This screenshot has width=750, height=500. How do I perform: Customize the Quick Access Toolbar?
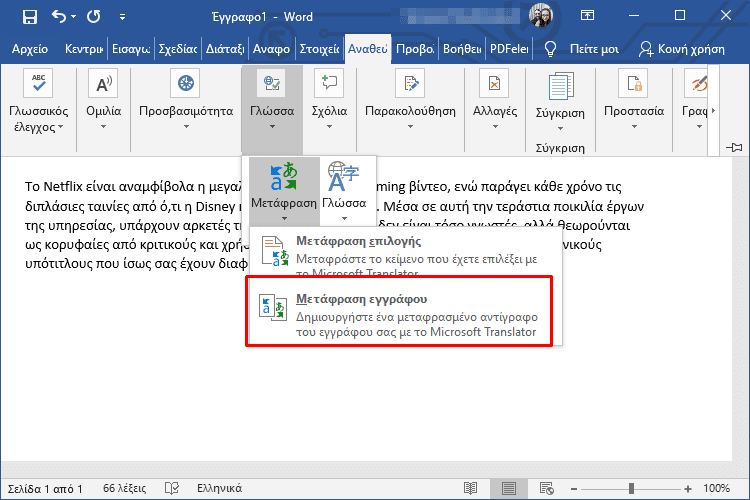tap(122, 17)
